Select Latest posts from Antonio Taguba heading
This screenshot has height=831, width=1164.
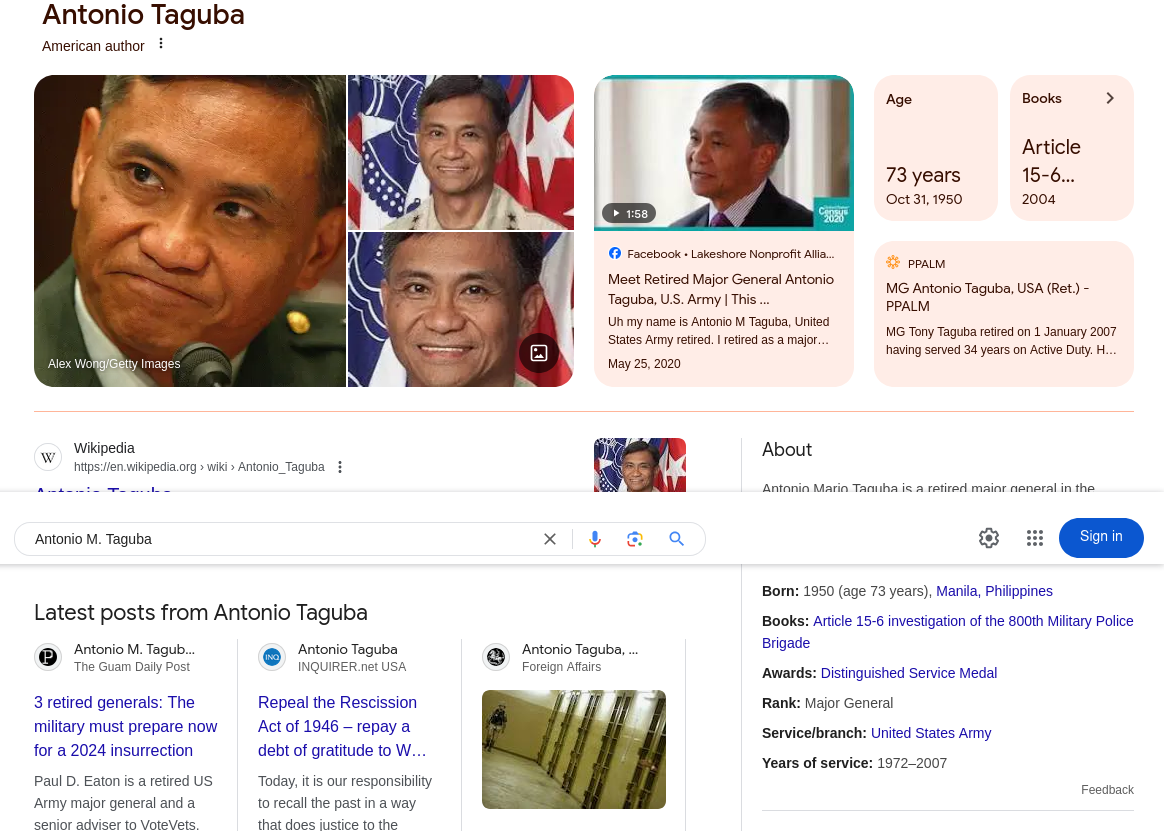pos(200,613)
